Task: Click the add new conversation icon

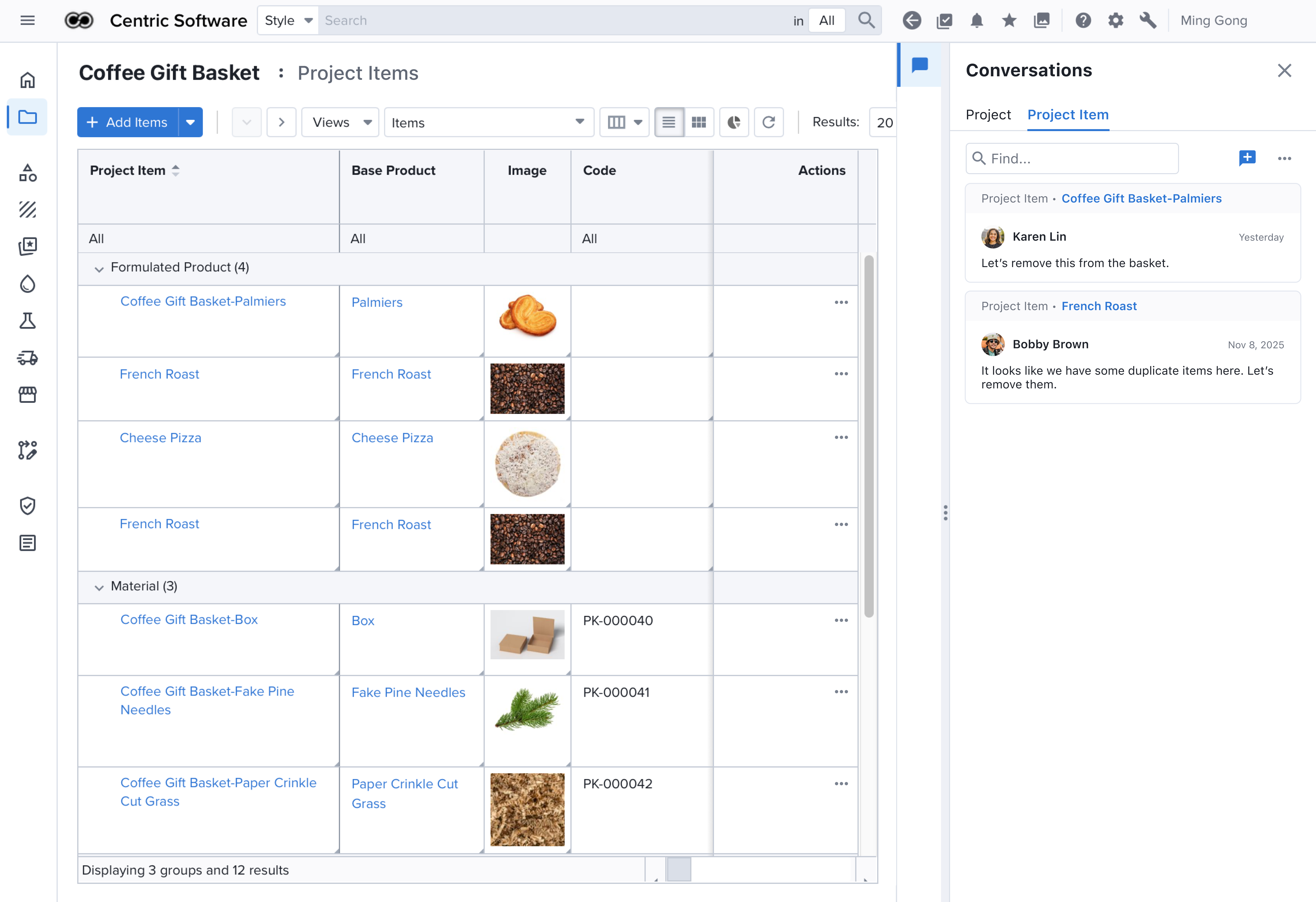Action: [1247, 158]
